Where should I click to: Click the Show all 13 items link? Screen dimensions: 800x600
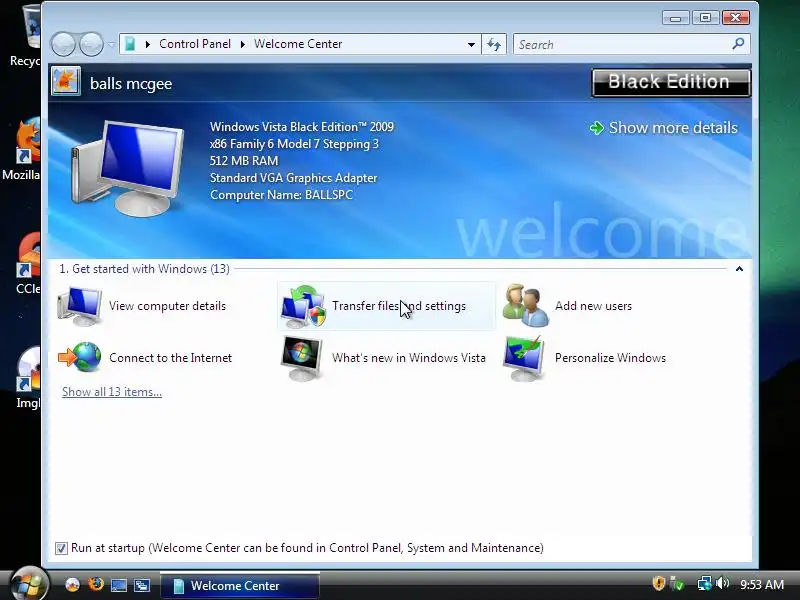click(112, 392)
